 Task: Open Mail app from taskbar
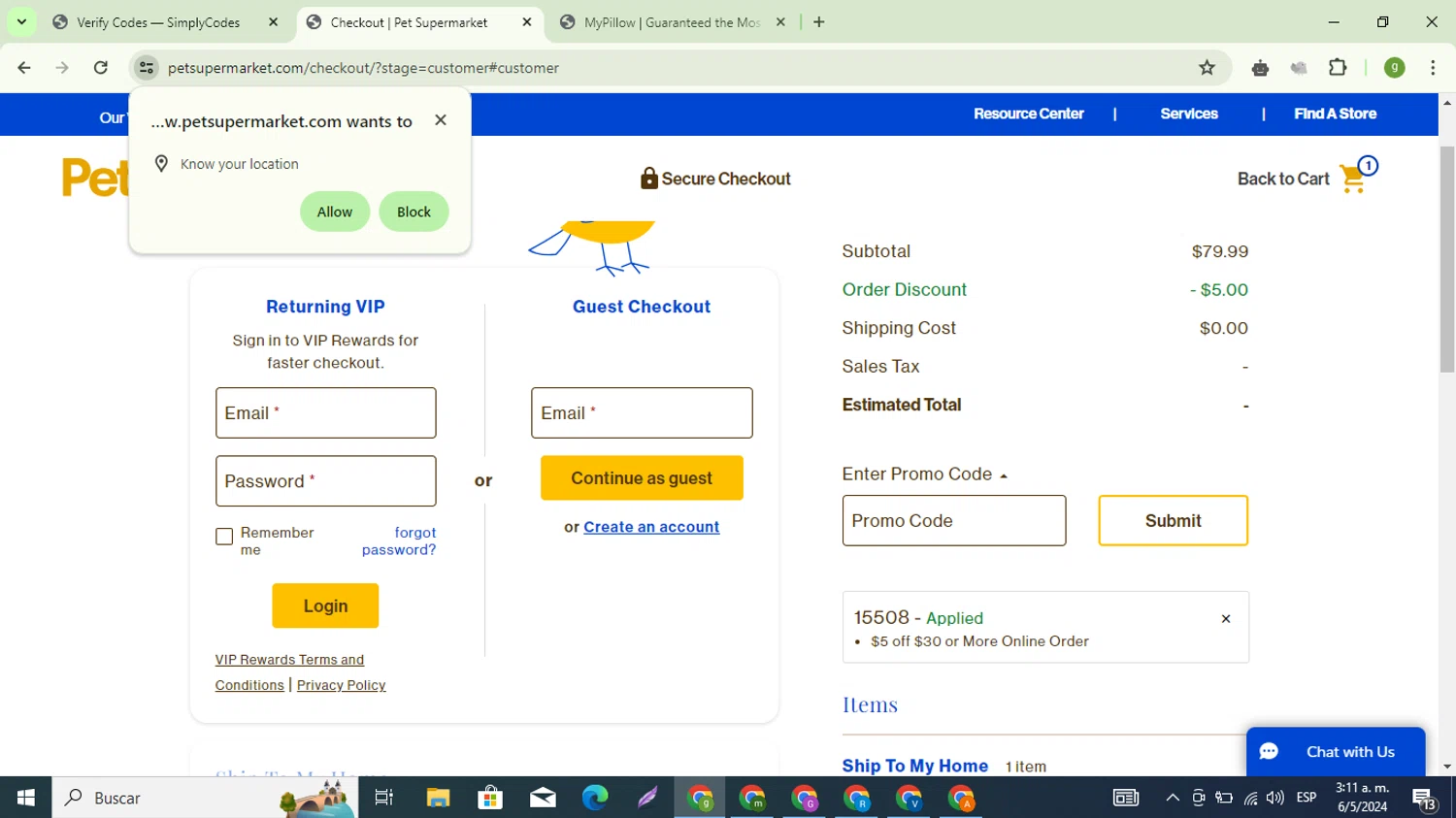point(543,798)
